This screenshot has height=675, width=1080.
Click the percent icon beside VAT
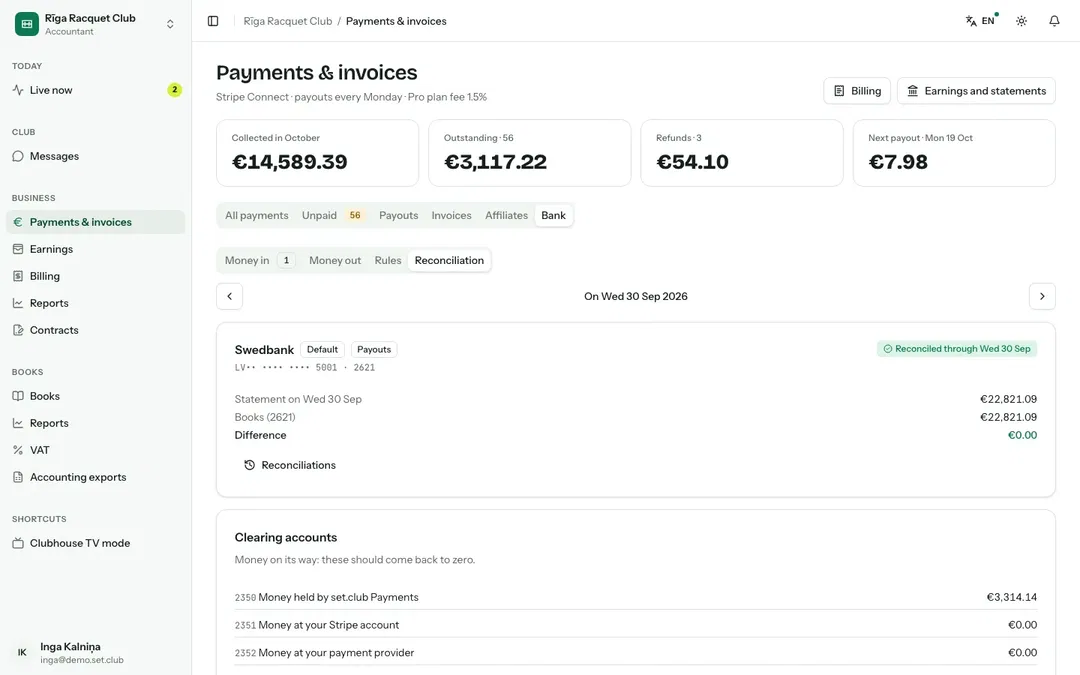[18, 450]
